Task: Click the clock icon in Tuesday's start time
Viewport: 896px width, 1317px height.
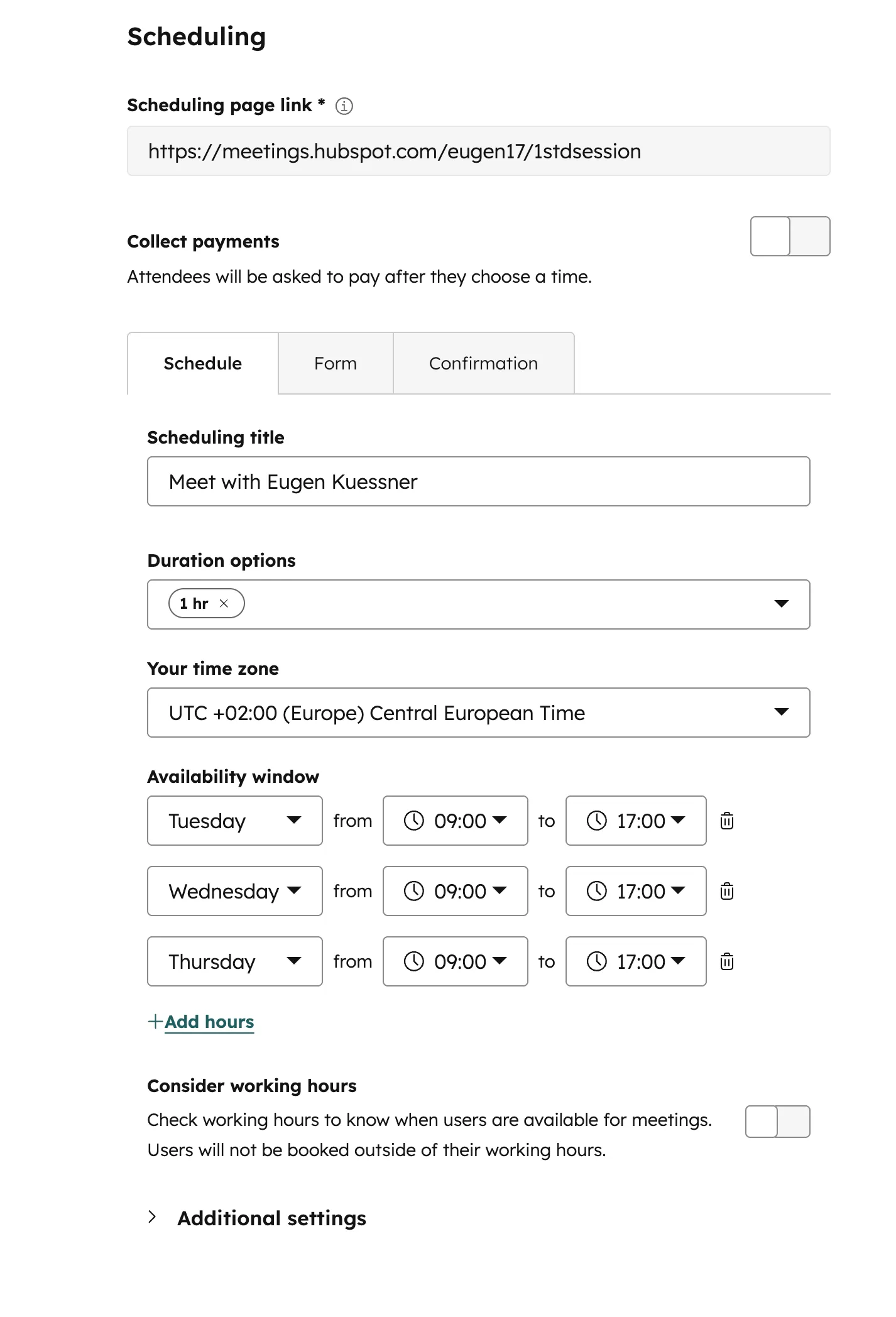Action: click(x=415, y=821)
